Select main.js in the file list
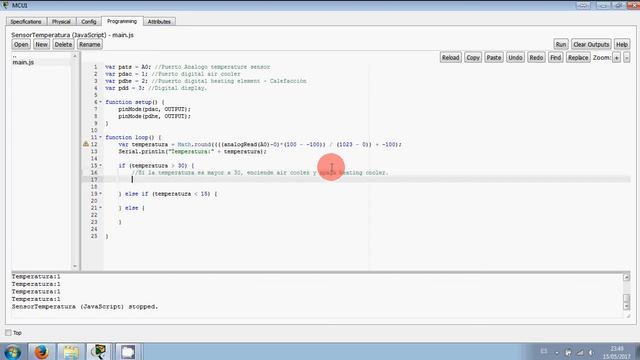Image resolution: width=640 pixels, height=360 pixels. [x=23, y=62]
